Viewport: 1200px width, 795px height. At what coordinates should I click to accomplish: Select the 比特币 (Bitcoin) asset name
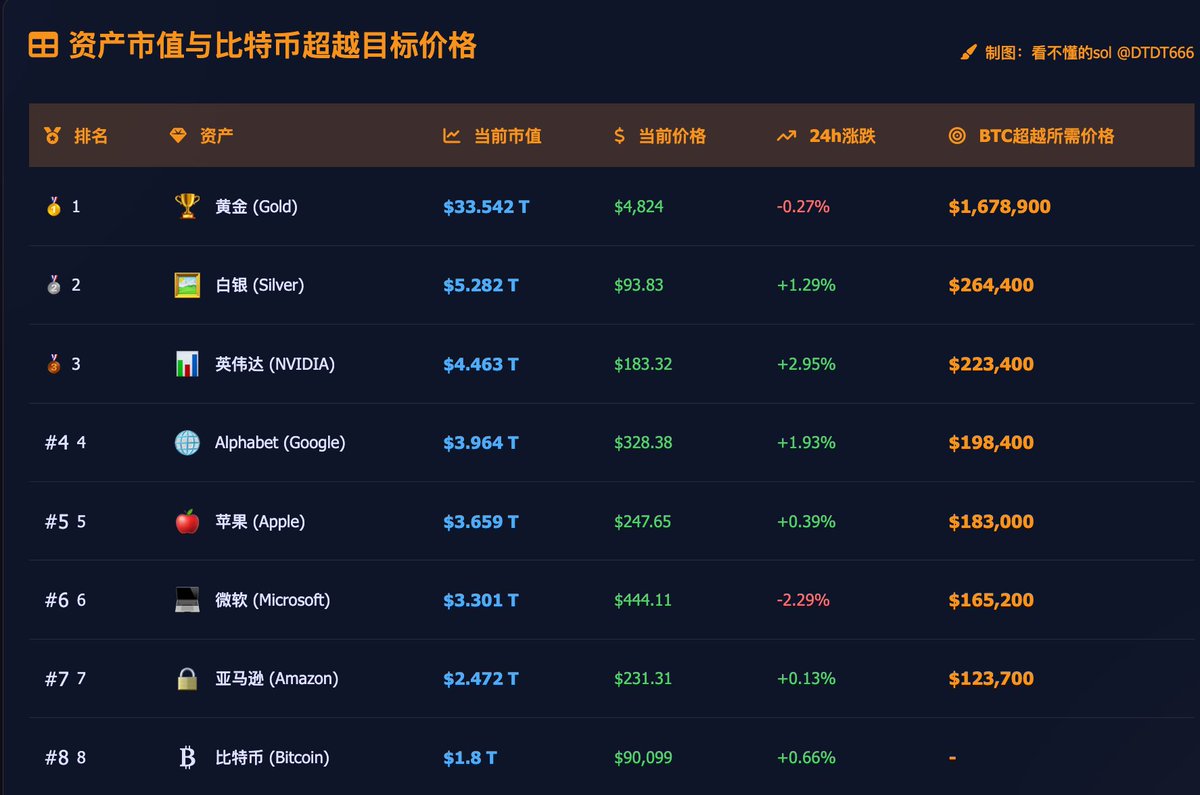(272, 758)
